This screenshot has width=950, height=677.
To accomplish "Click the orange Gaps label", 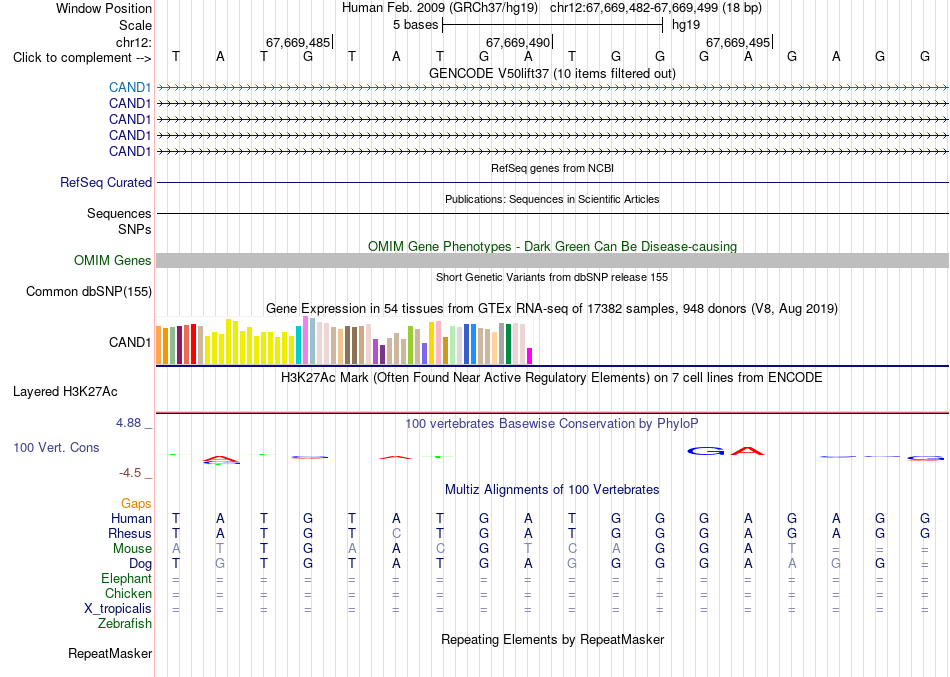I will click(136, 504).
